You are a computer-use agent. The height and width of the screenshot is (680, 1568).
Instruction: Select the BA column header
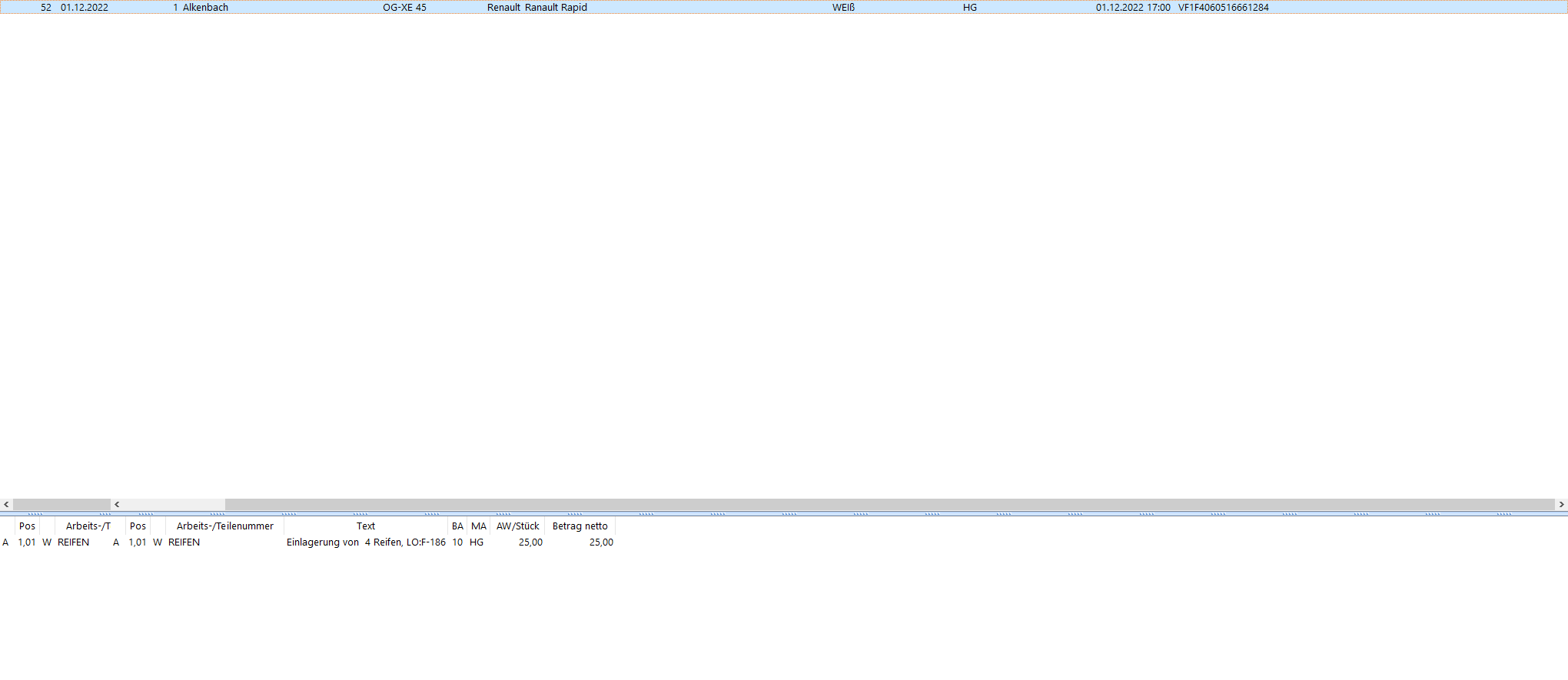coord(457,526)
